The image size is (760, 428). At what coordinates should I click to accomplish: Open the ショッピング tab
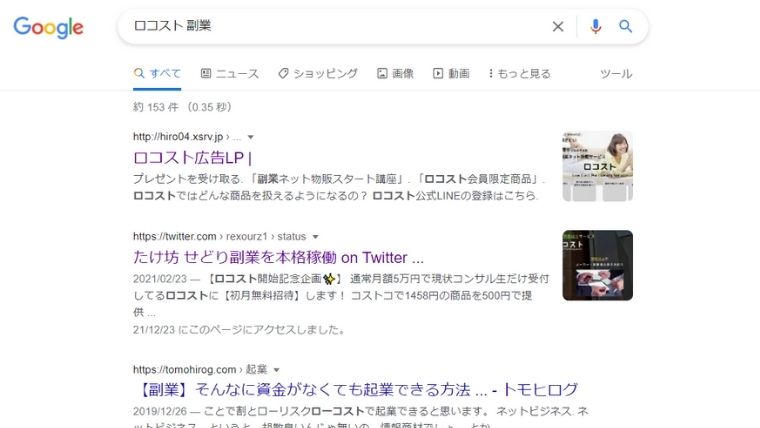[x=318, y=74]
